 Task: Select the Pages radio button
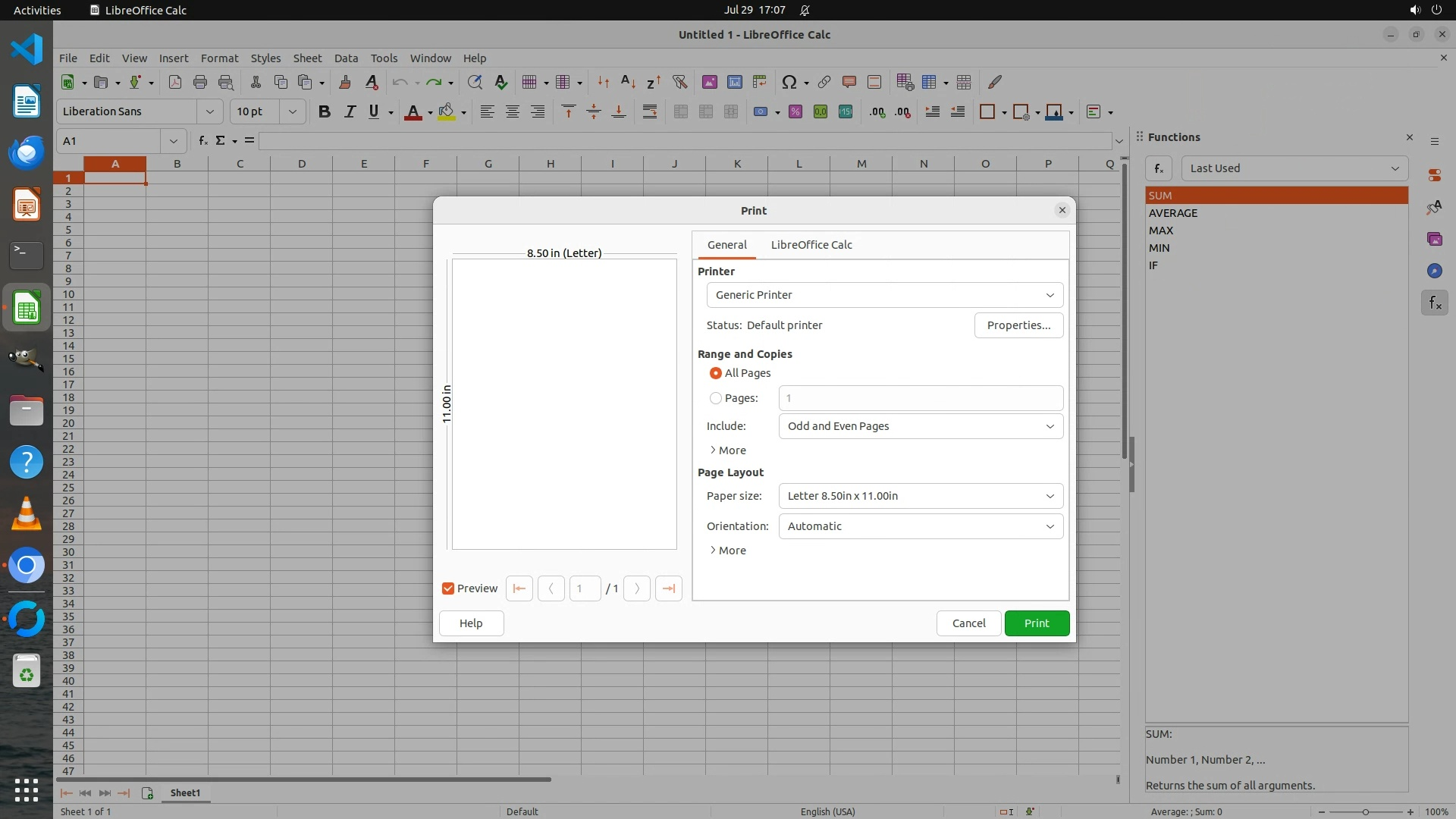(716, 398)
